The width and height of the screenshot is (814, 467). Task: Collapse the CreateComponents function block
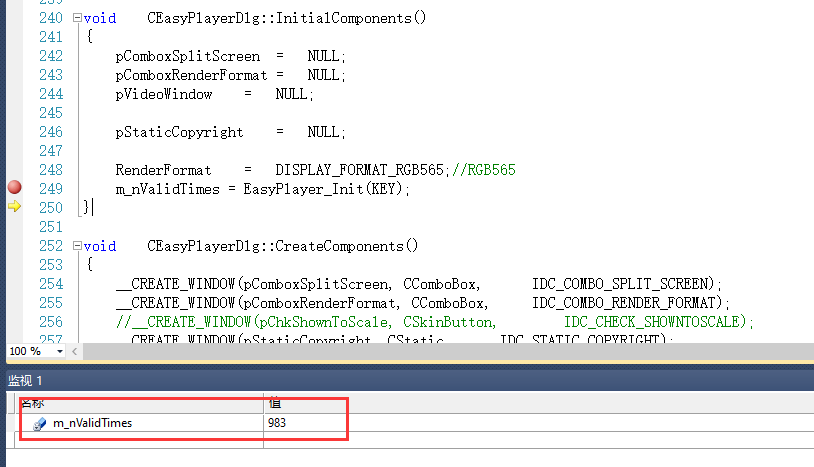(76, 246)
